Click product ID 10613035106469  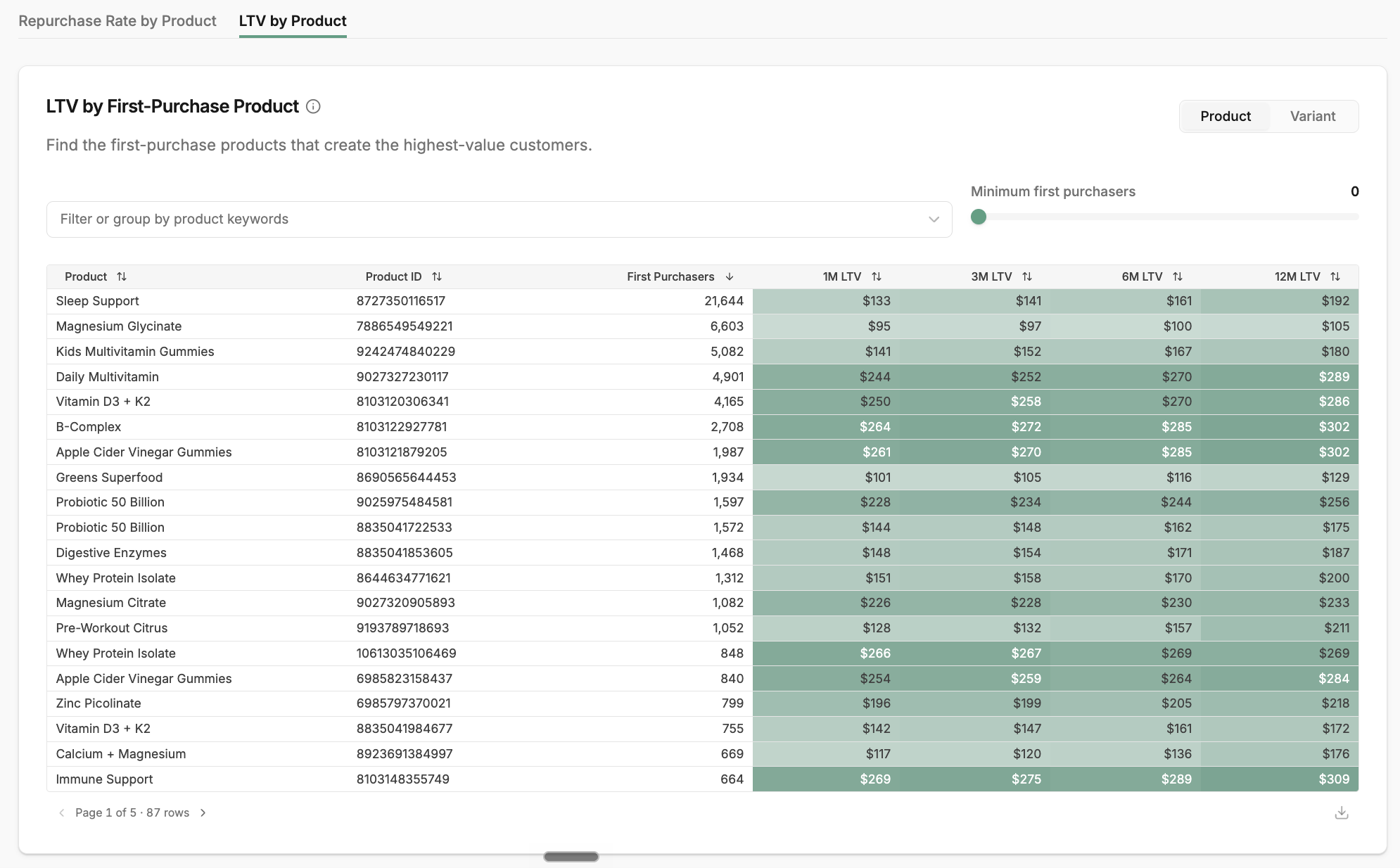tap(407, 653)
